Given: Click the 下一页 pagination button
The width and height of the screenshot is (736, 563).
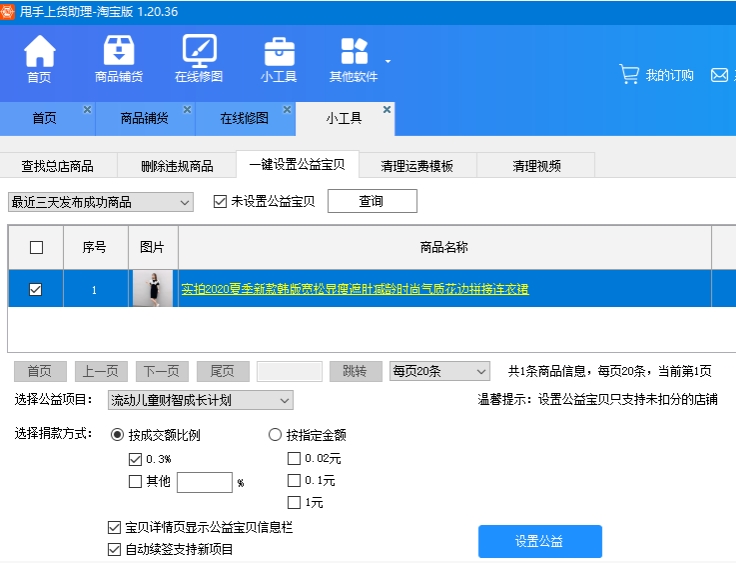Looking at the screenshot, I should (x=162, y=371).
